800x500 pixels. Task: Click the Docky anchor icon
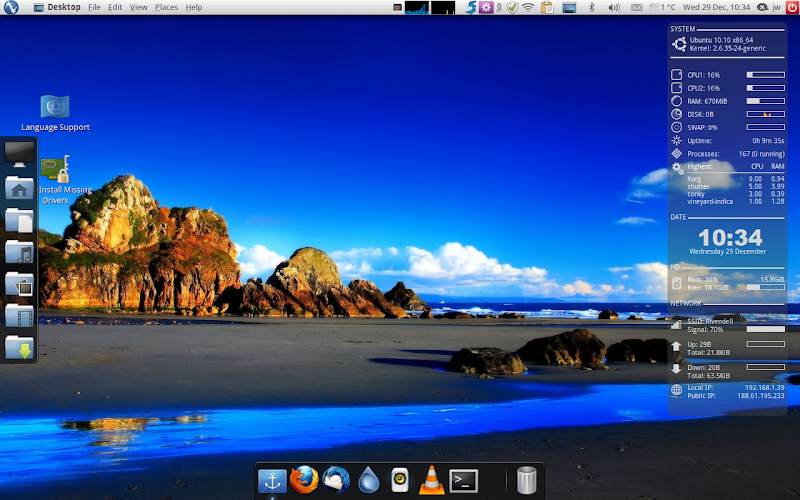272,481
